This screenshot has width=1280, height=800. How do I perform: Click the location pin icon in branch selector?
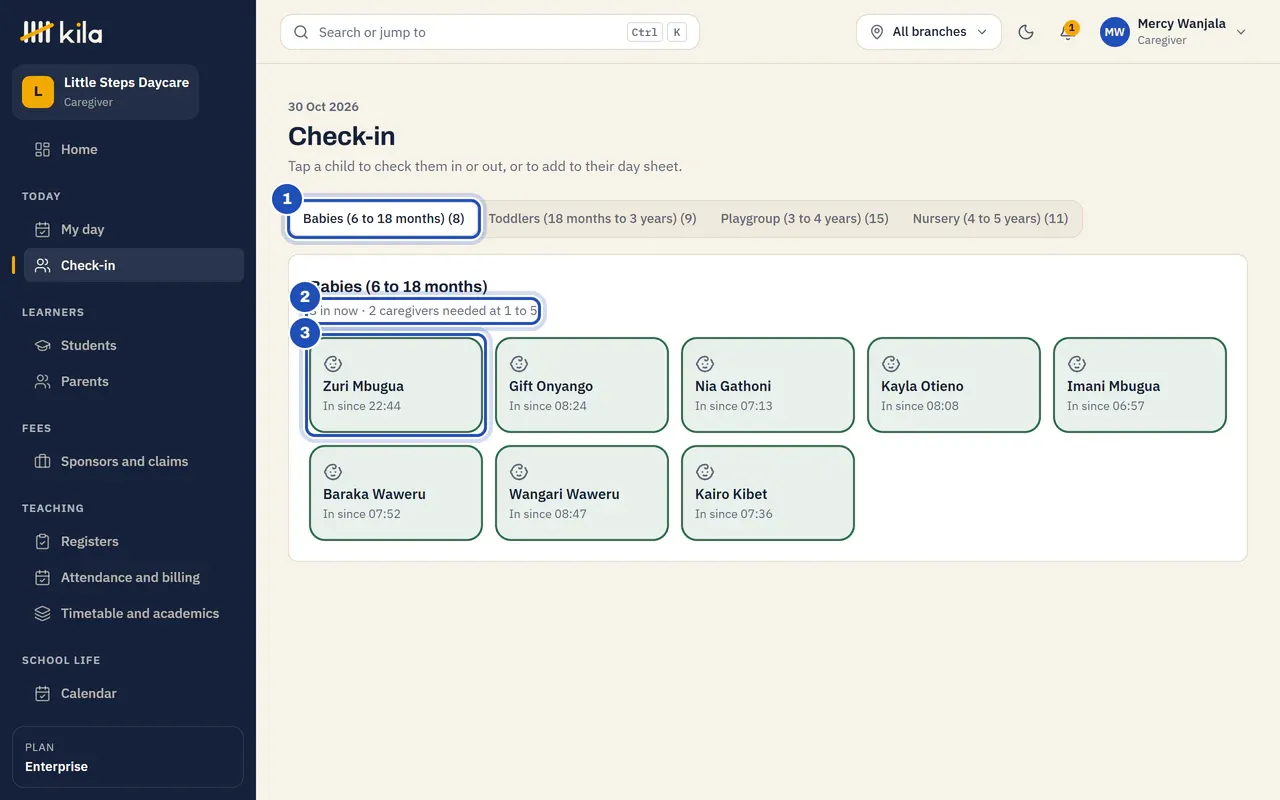tap(877, 32)
